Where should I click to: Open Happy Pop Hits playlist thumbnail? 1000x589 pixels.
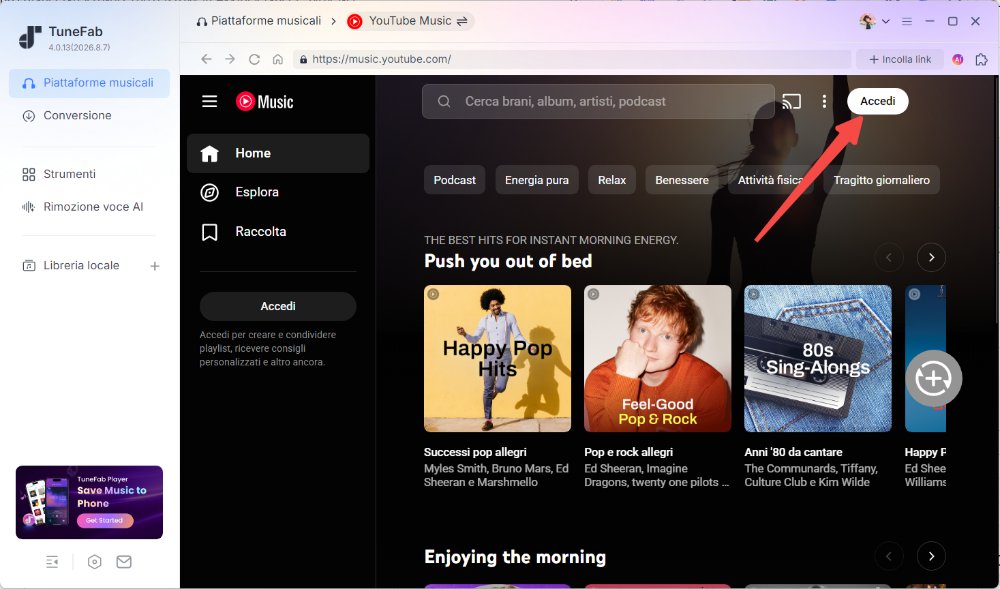[x=497, y=358]
